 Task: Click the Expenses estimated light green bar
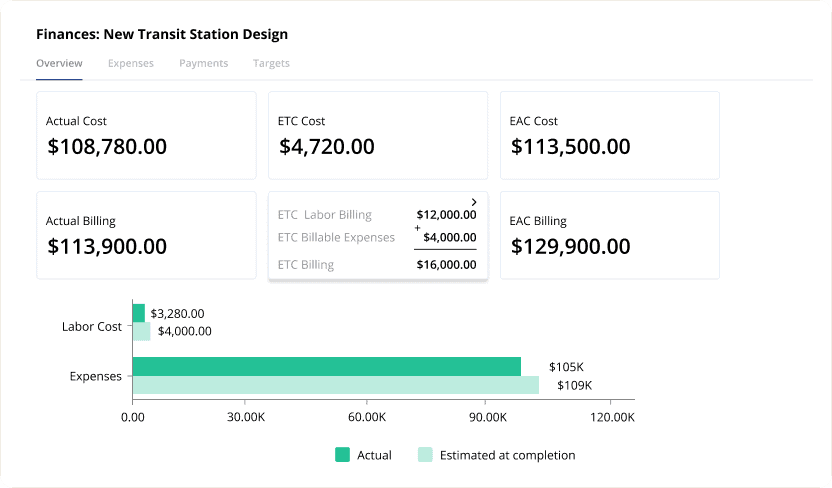pos(335,385)
